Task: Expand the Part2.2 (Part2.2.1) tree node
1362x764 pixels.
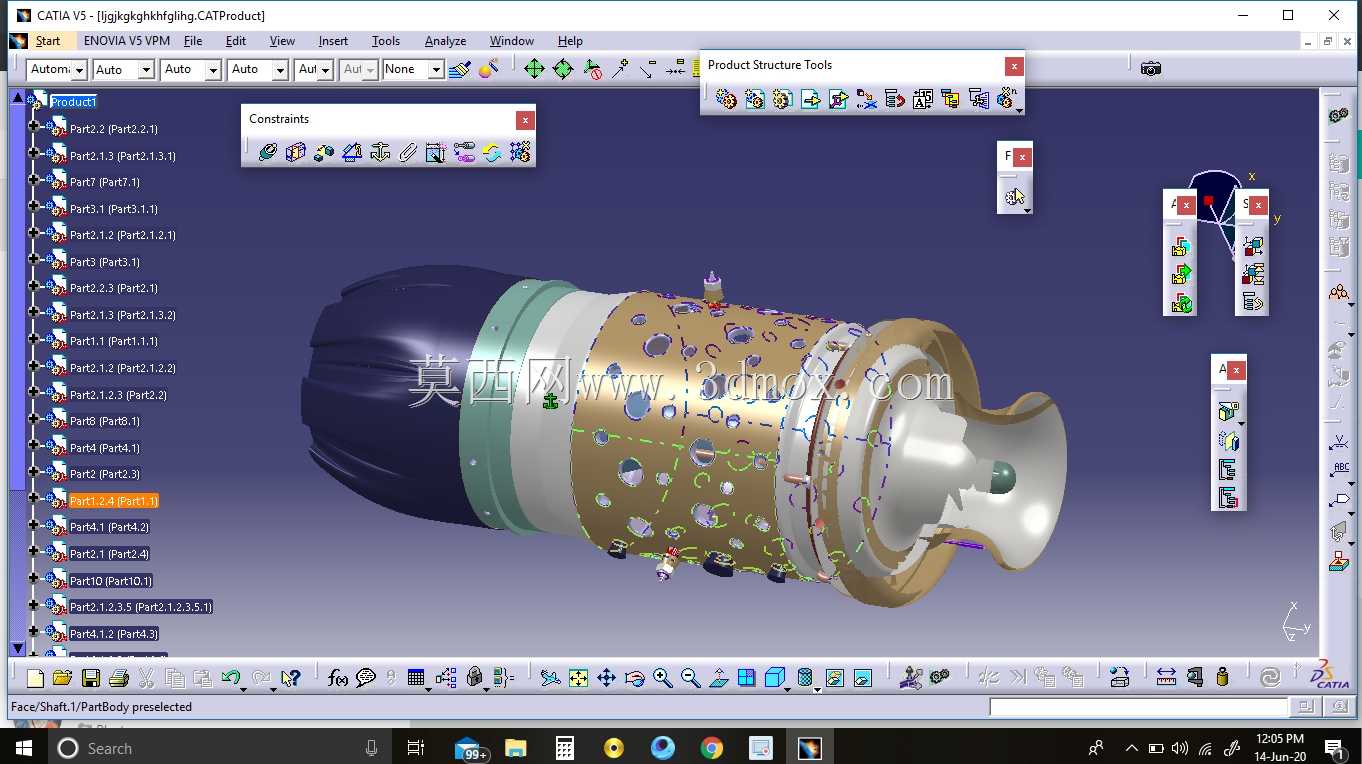Action: click(x=33, y=127)
